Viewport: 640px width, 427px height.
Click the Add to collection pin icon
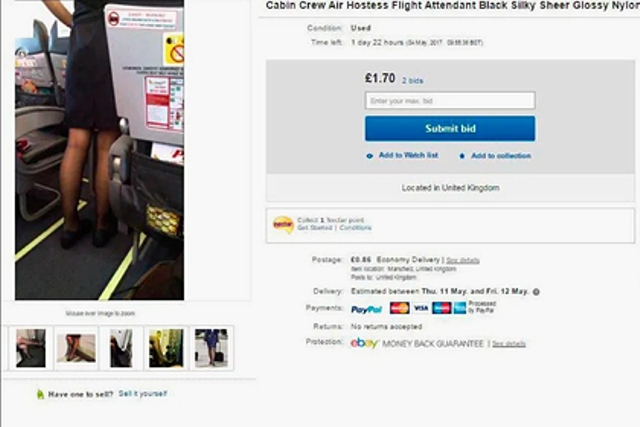462,156
